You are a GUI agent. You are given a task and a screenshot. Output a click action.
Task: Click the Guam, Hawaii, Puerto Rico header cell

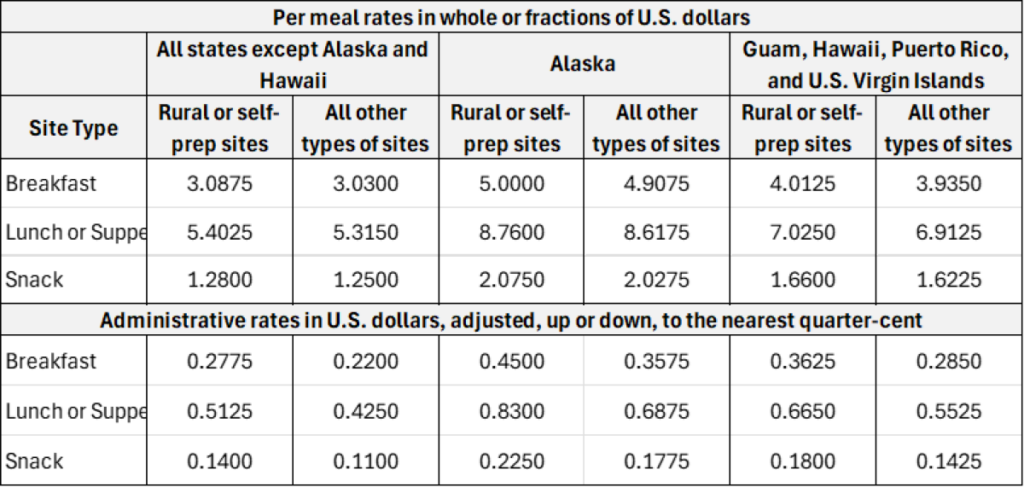(875, 64)
